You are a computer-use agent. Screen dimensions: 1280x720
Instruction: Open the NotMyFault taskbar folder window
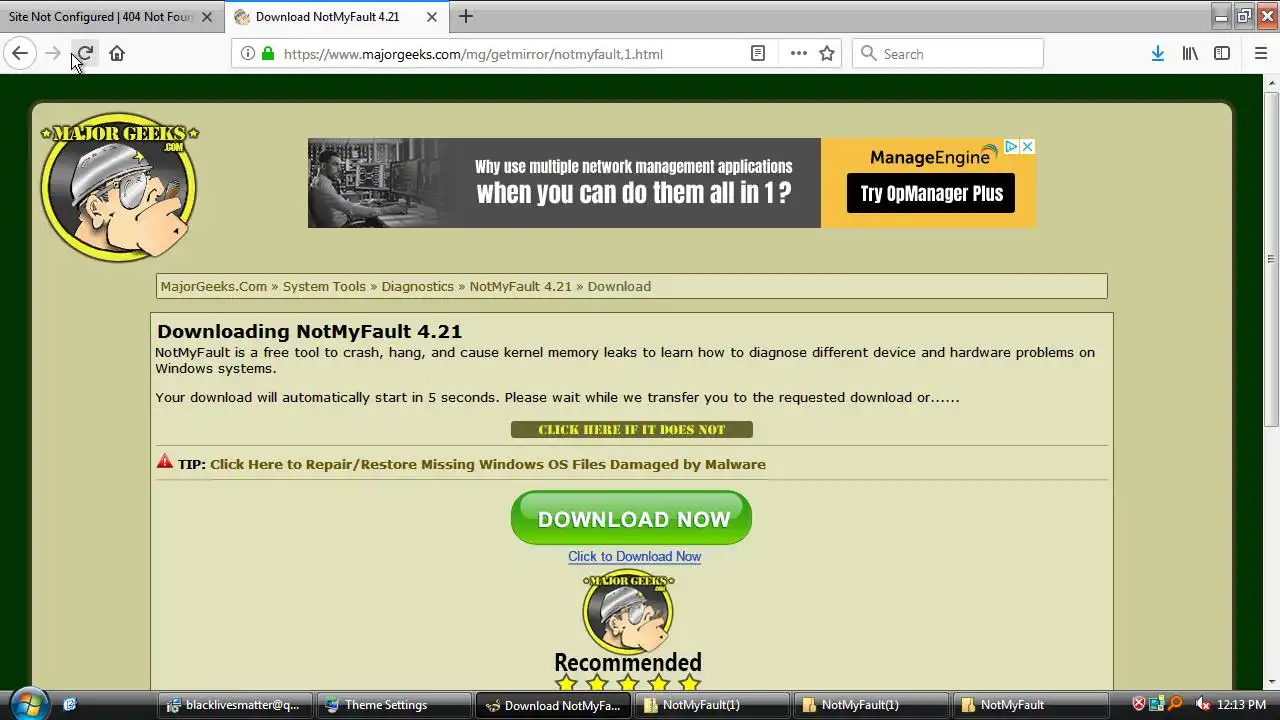pyautogui.click(x=1030, y=704)
